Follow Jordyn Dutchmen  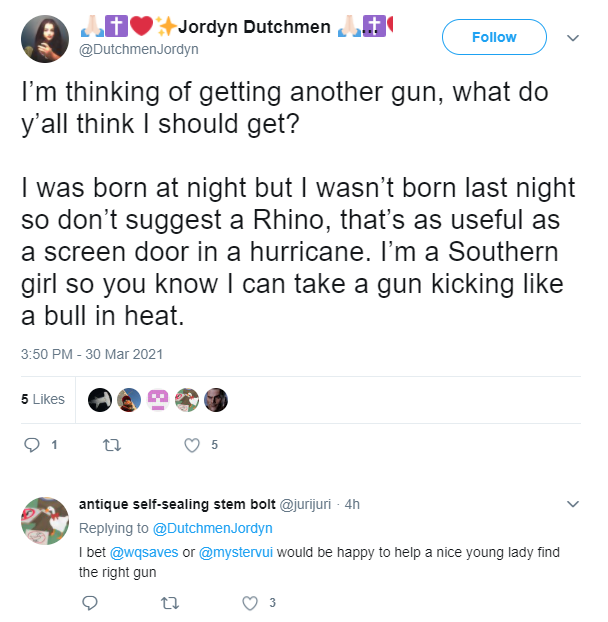point(494,37)
